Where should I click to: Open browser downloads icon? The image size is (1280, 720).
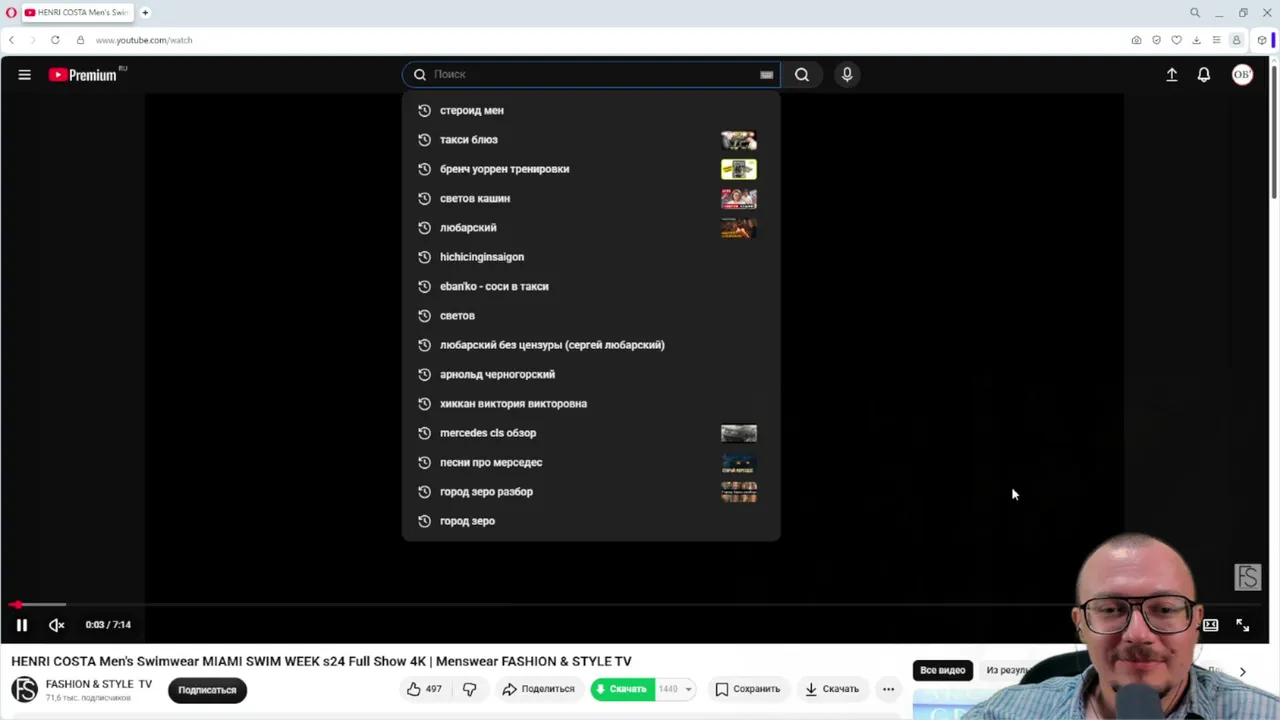click(1196, 40)
